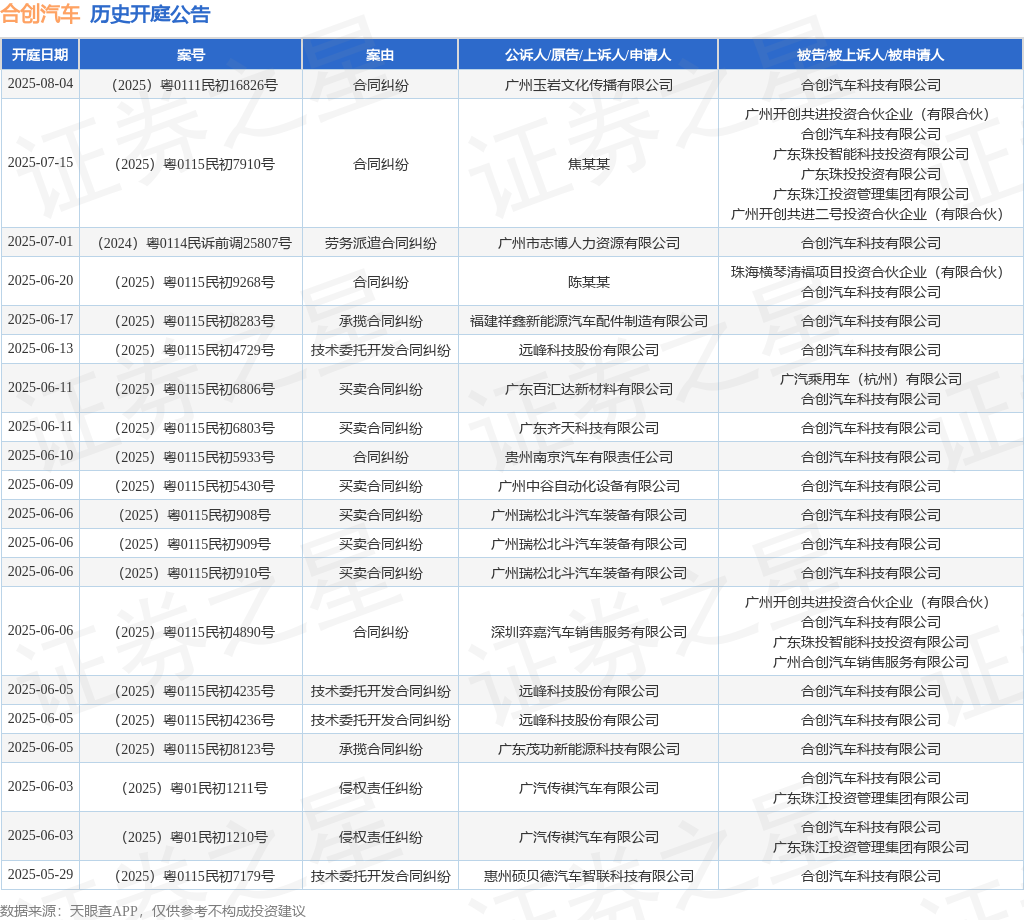Viewport: 1024px width, 920px height.
Task: Click the 历史开庭公告 heading
Action: pyautogui.click(x=150, y=14)
